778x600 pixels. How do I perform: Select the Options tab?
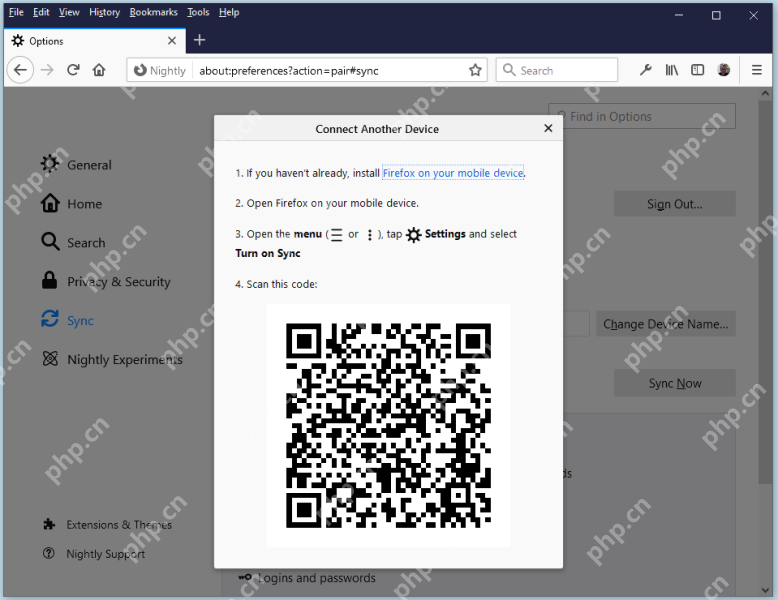[94, 41]
